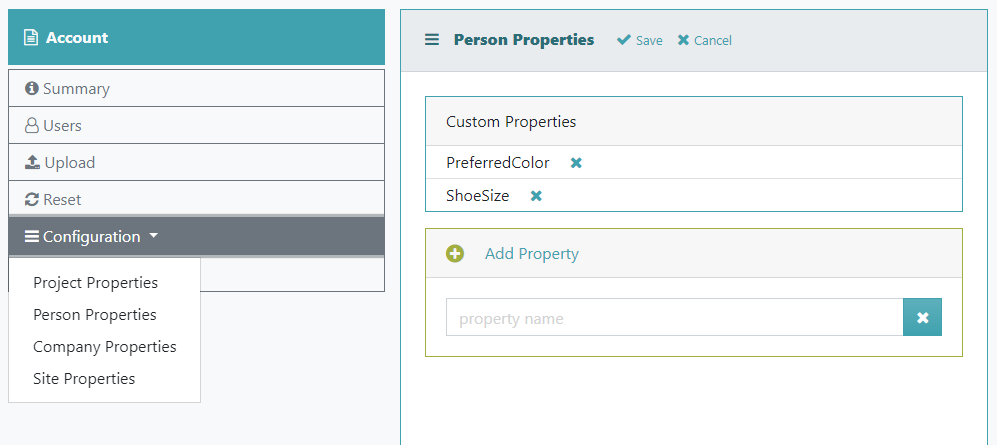Collapse the Configuration dropdown caret
The width and height of the screenshot is (997, 445).
click(153, 236)
